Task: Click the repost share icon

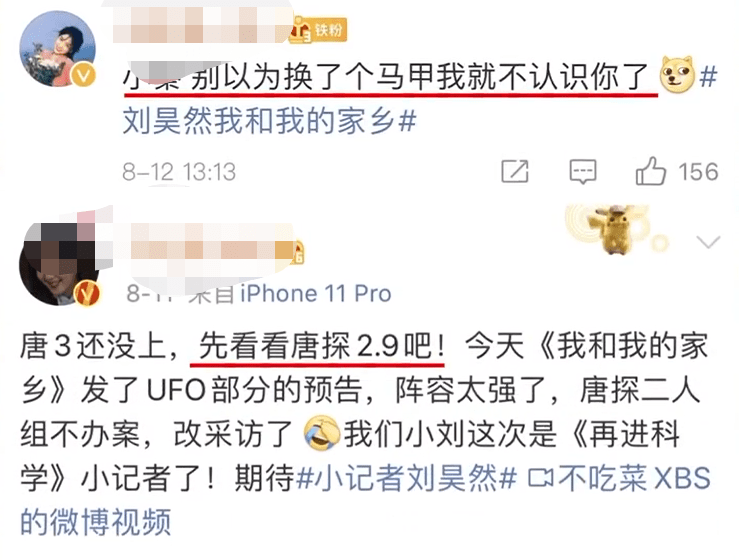Action: click(x=515, y=171)
